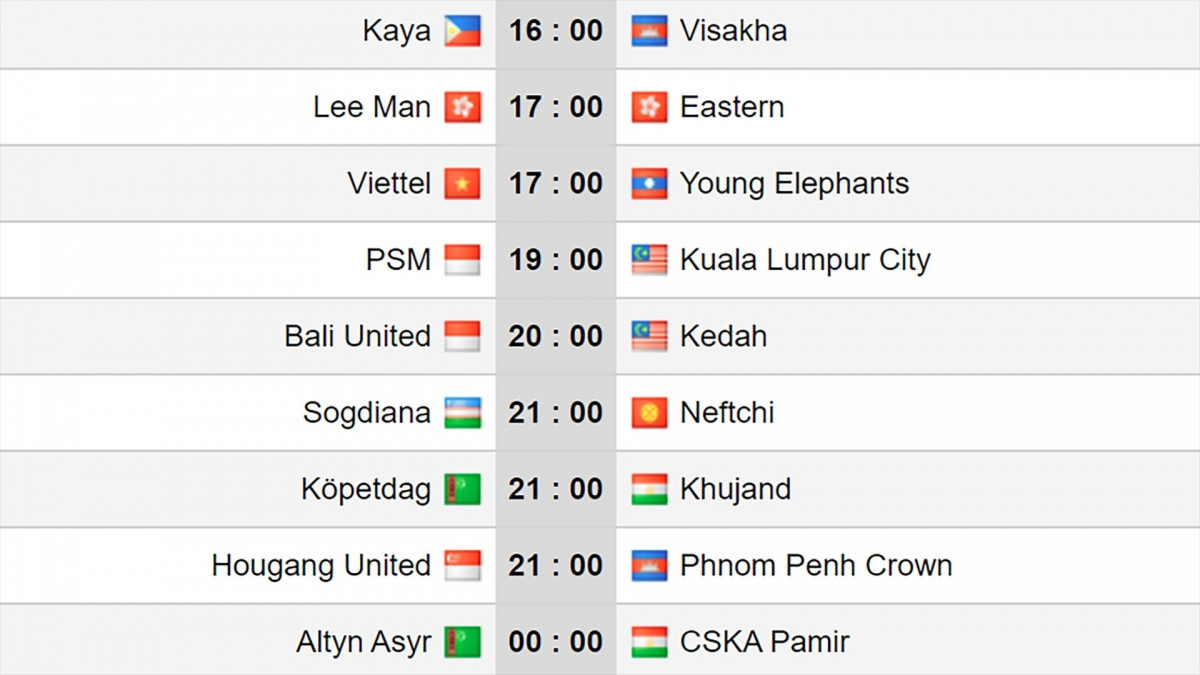Viewport: 1200px width, 675px height.
Task: Select the Khujand team name
Action: tap(735, 489)
